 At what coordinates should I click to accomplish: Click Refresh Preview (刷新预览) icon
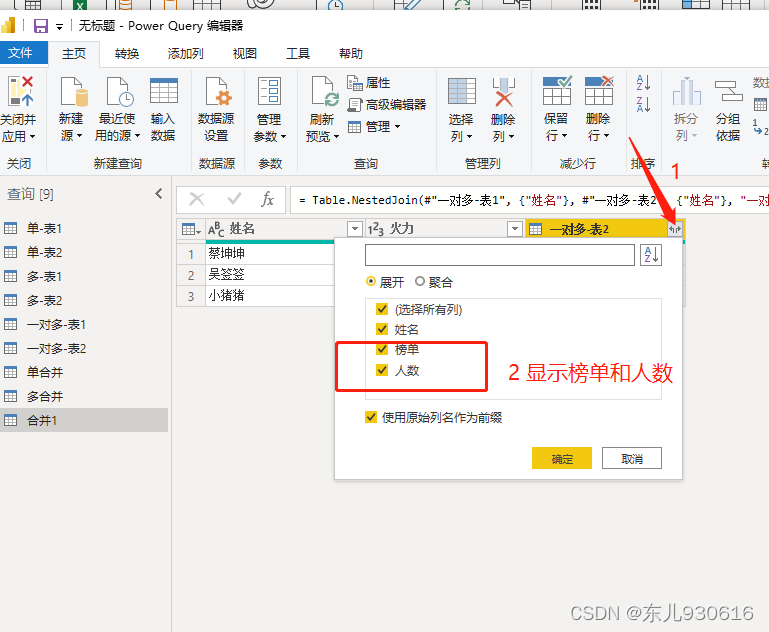click(324, 92)
